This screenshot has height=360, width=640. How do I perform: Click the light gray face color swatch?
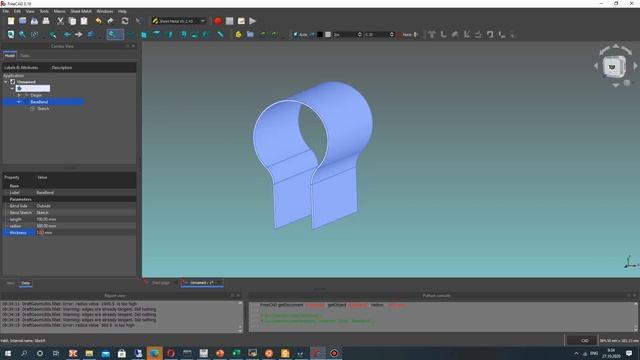tap(328, 35)
